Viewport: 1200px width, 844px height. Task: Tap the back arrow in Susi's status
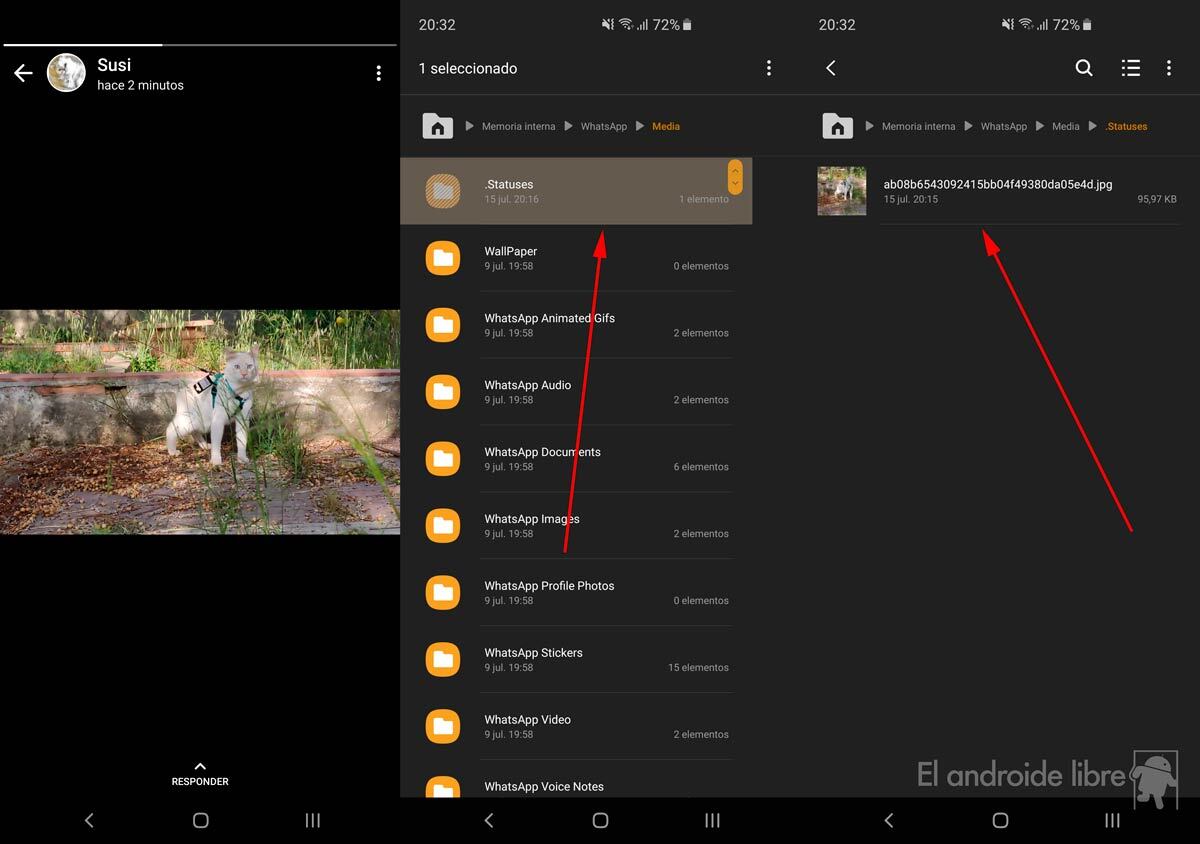coord(23,74)
